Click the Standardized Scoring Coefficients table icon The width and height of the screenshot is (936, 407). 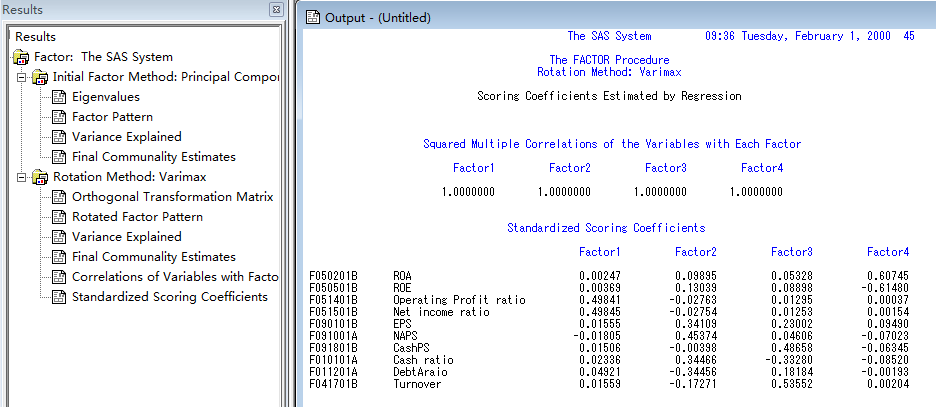pos(58,297)
